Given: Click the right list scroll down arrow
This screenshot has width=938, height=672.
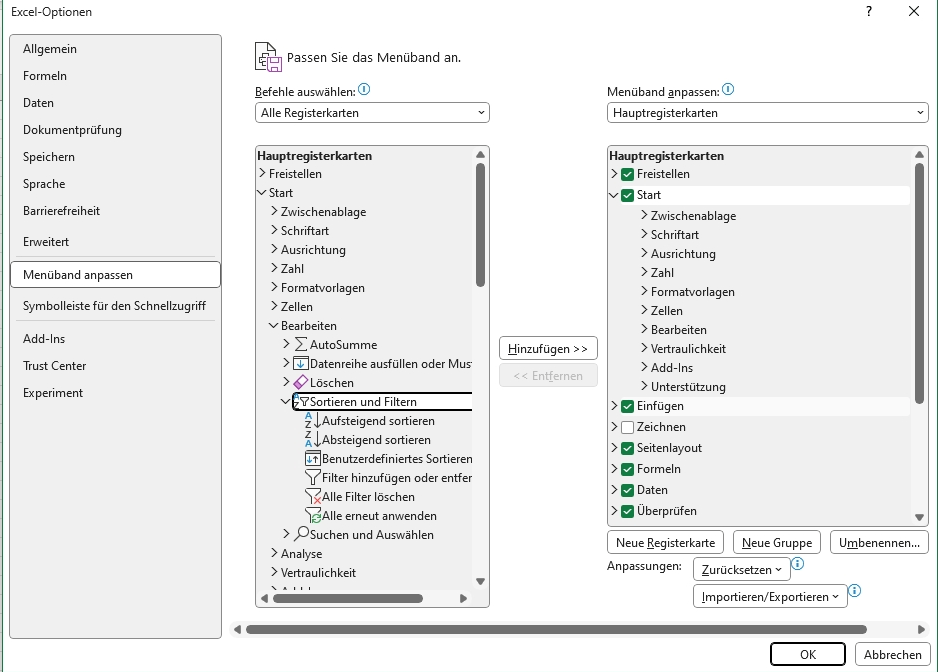Looking at the screenshot, I should [919, 517].
